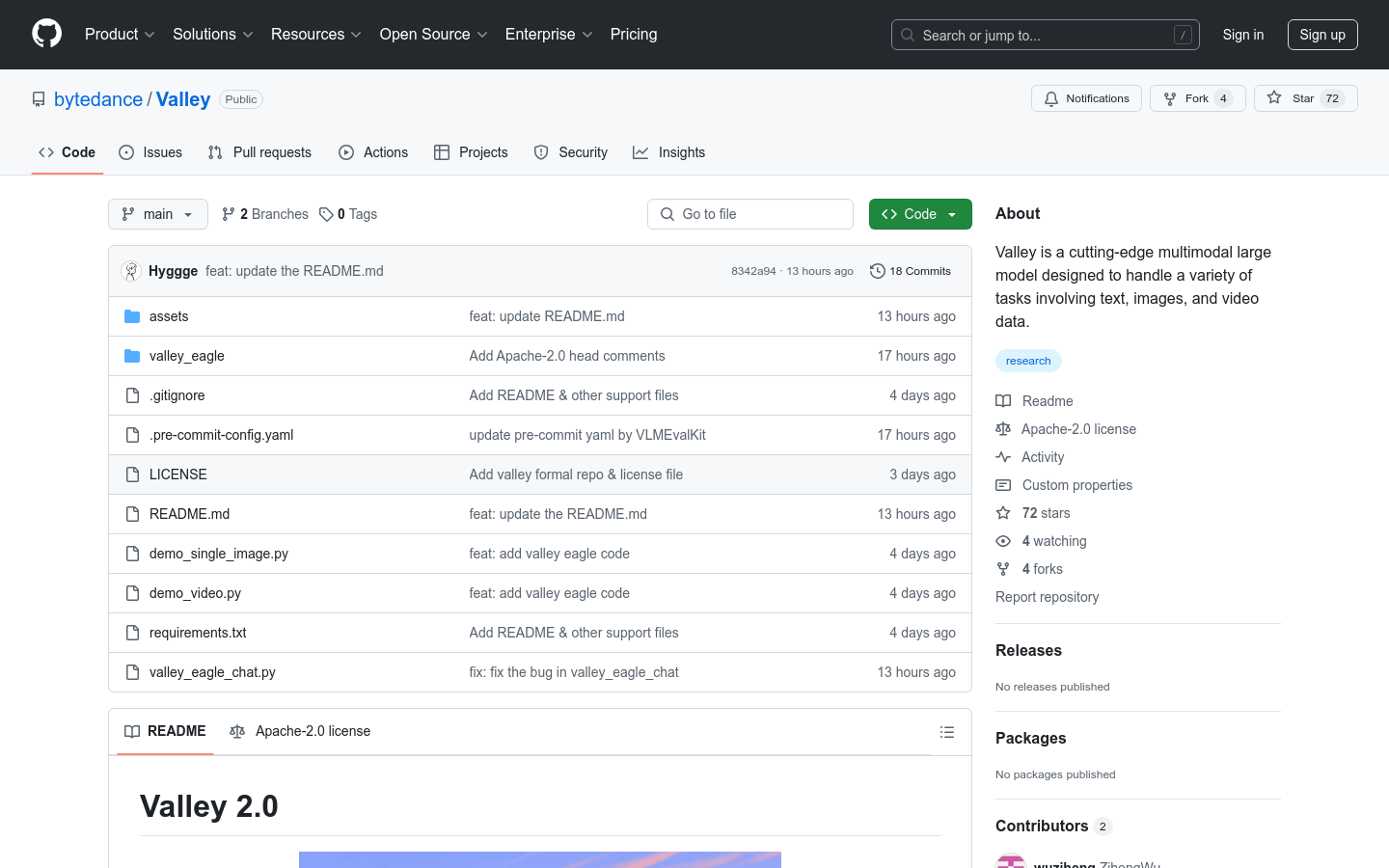
Task: Click the GitHub logo icon
Action: pos(47,34)
